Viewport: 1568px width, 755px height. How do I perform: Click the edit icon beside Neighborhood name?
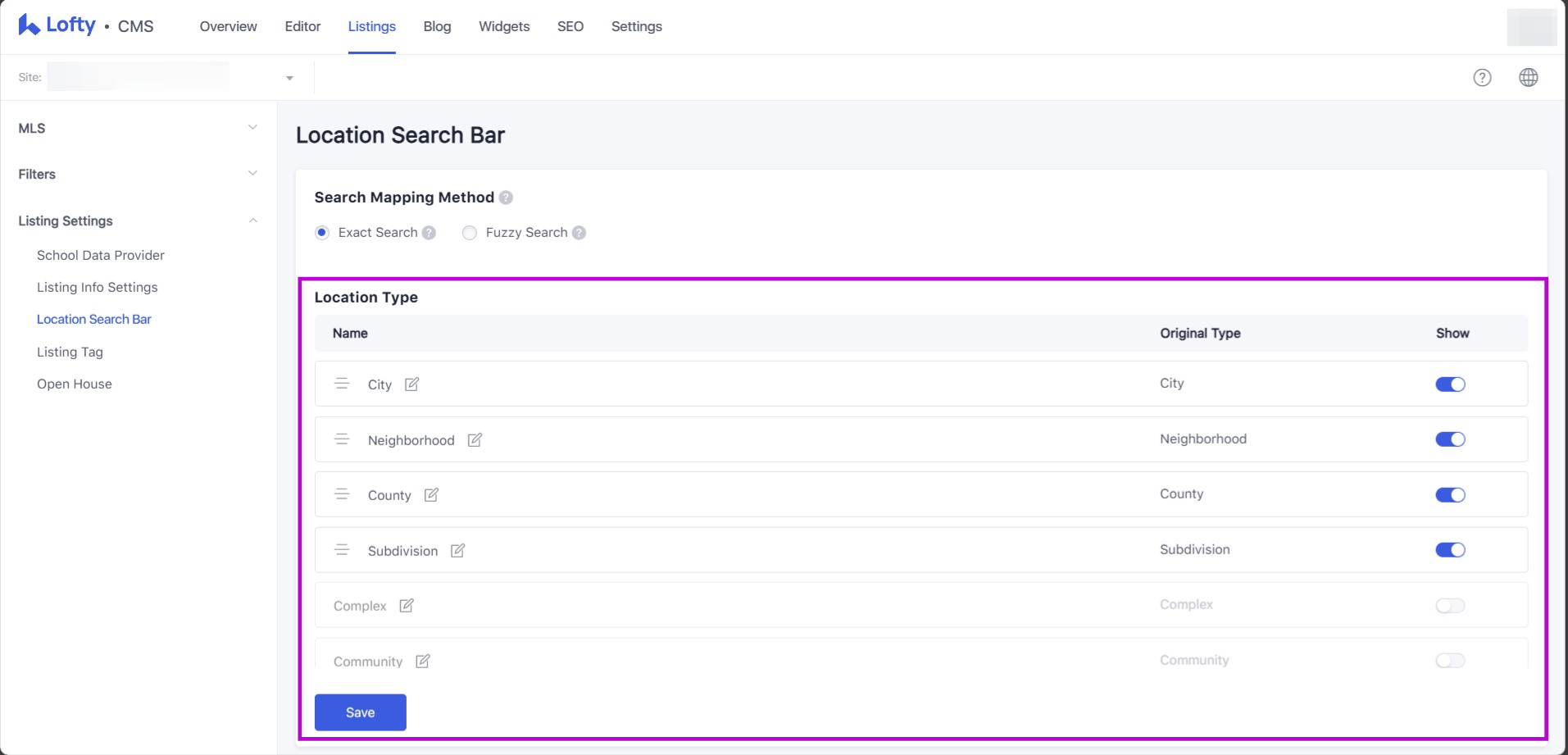(x=475, y=440)
